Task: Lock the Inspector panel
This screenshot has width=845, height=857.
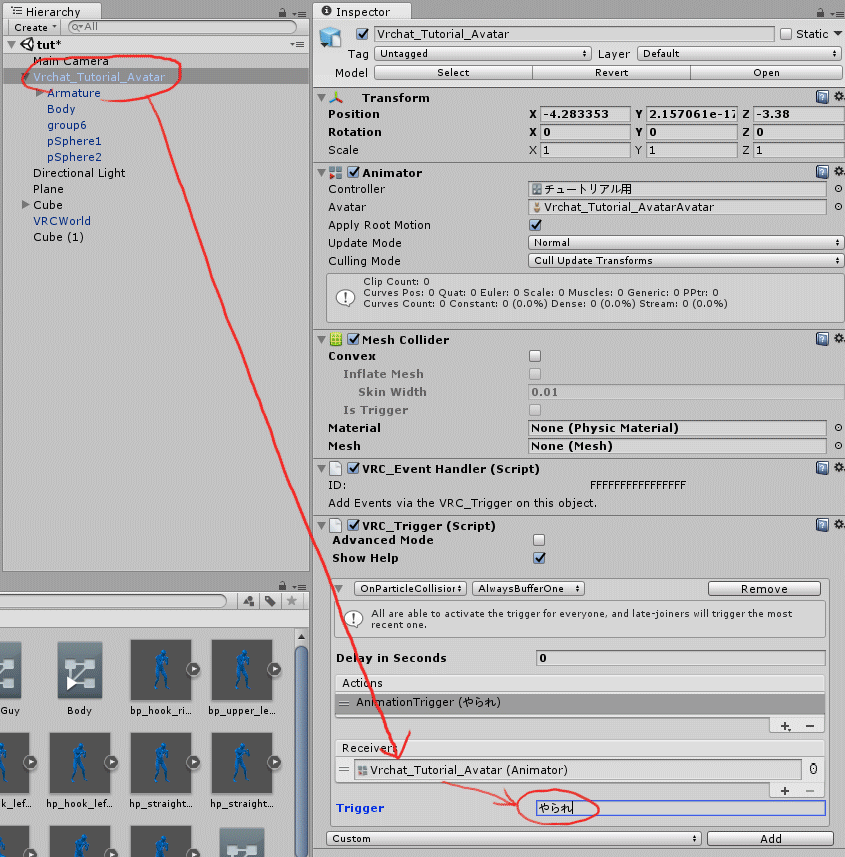Action: click(x=820, y=12)
